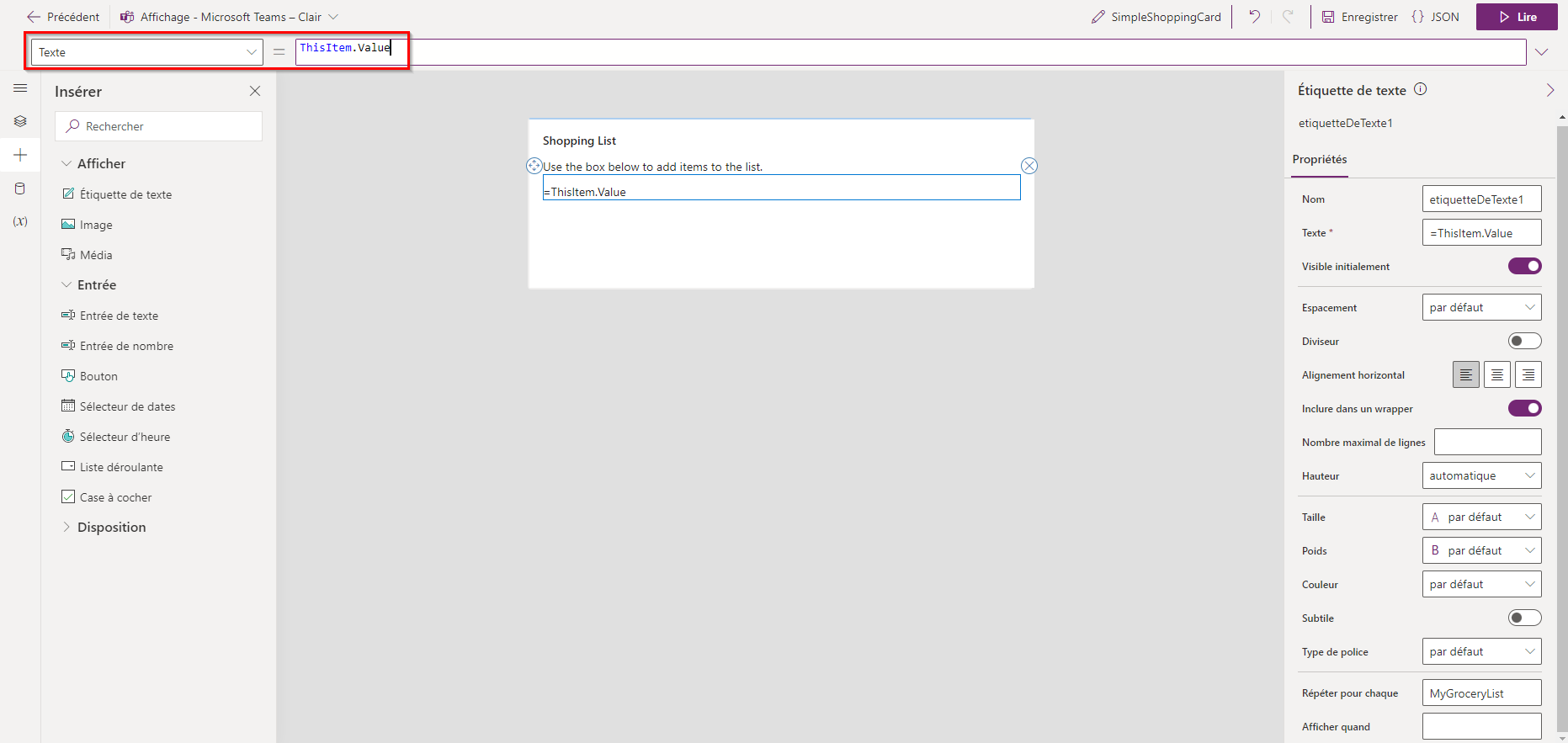Image resolution: width=1568 pixels, height=743 pixels.
Task: Open the data tables icon
Action: [20, 188]
